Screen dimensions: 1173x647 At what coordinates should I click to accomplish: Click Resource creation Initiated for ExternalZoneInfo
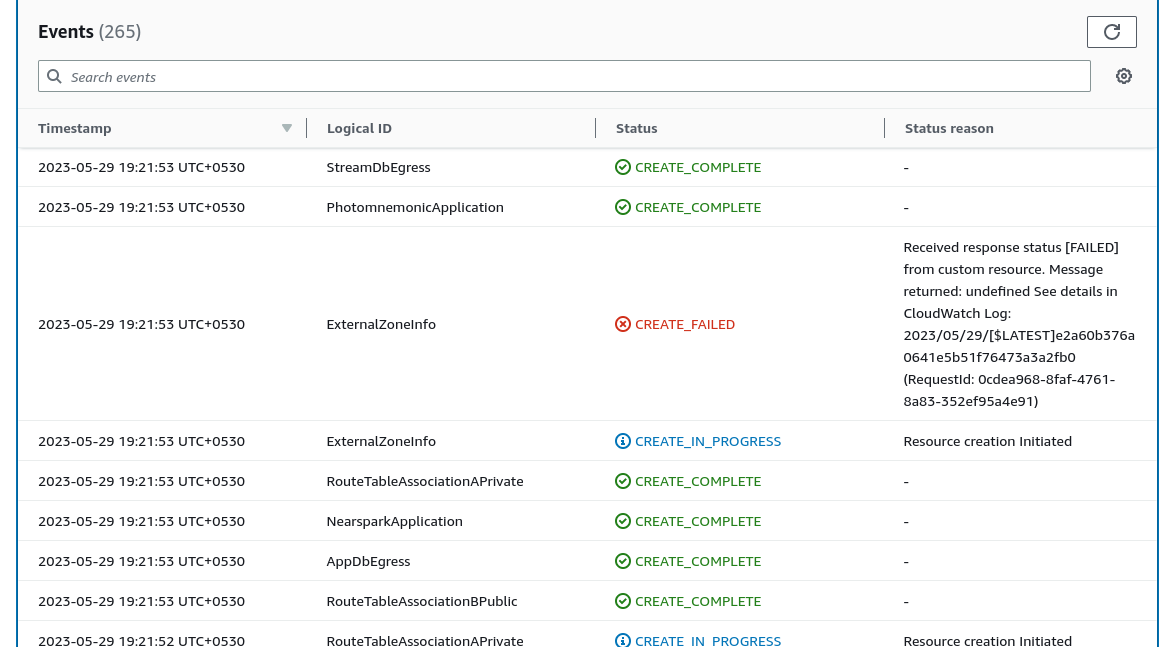click(x=987, y=441)
